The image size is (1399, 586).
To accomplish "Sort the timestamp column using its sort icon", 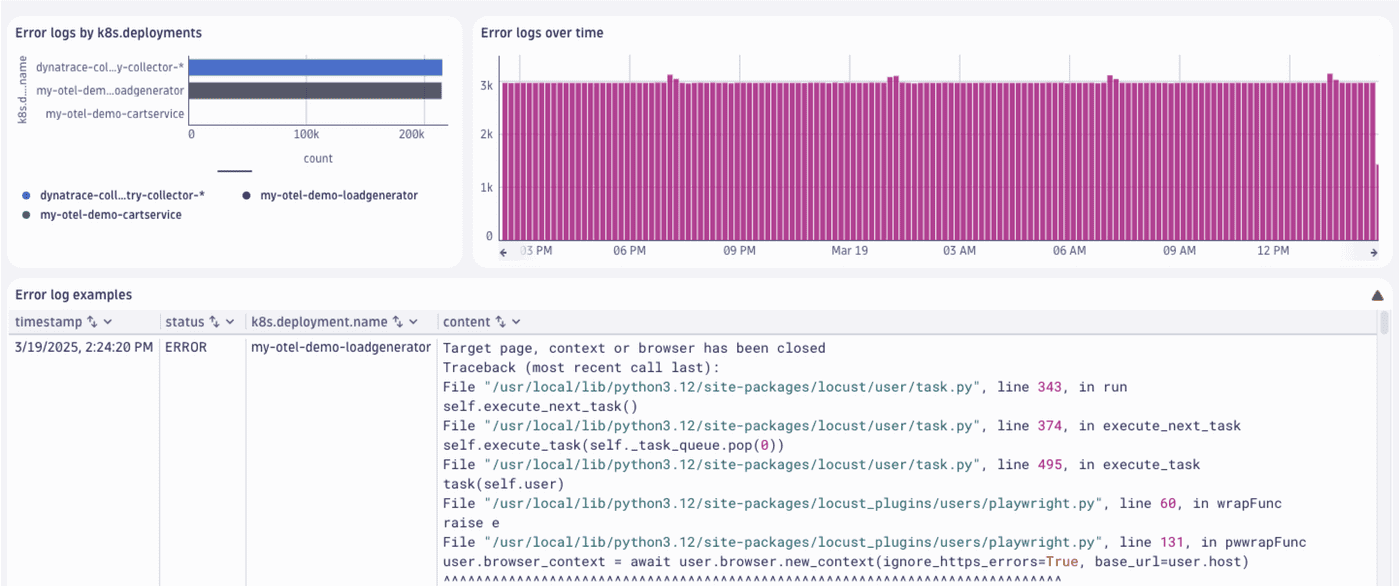I will pos(92,321).
